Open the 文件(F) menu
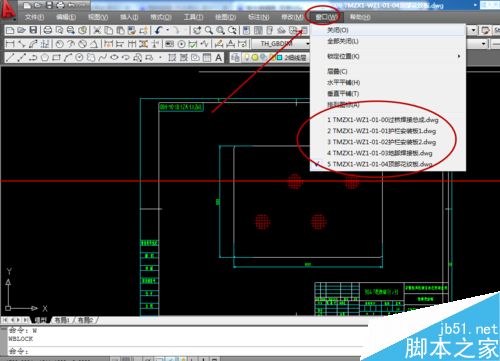The width and height of the screenshot is (500, 361). pyautogui.click(x=34, y=17)
